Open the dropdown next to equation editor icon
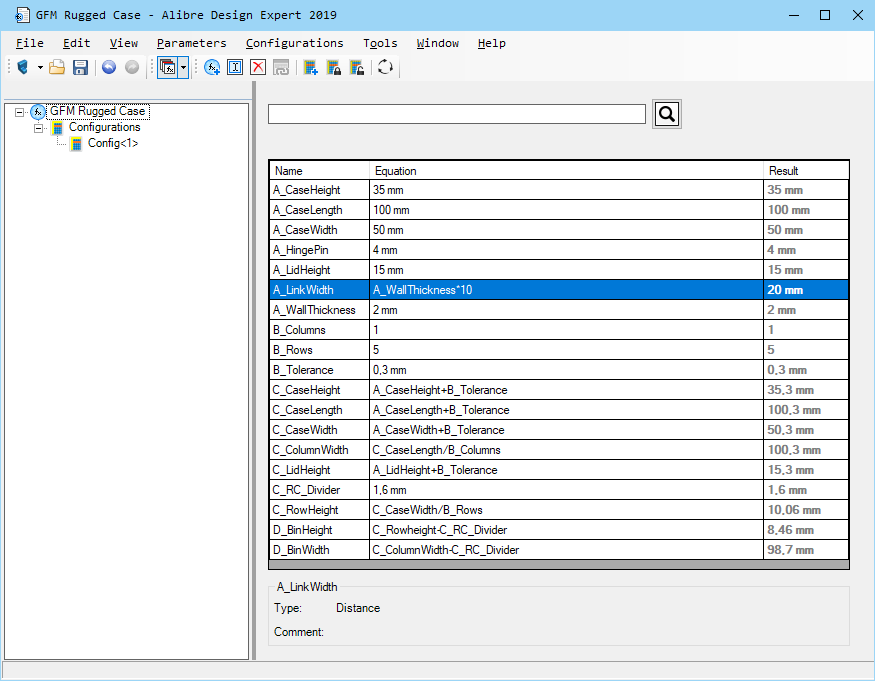 (x=183, y=68)
